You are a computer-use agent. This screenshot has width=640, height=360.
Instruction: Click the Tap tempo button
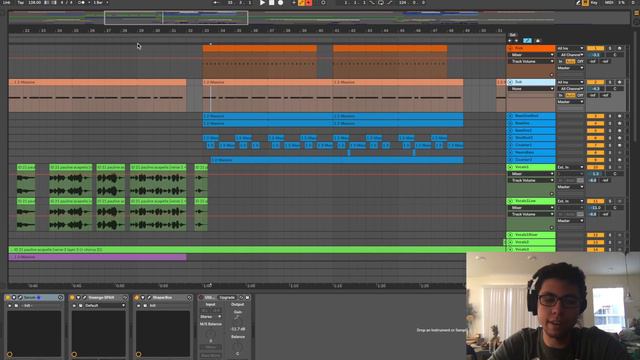20,2
